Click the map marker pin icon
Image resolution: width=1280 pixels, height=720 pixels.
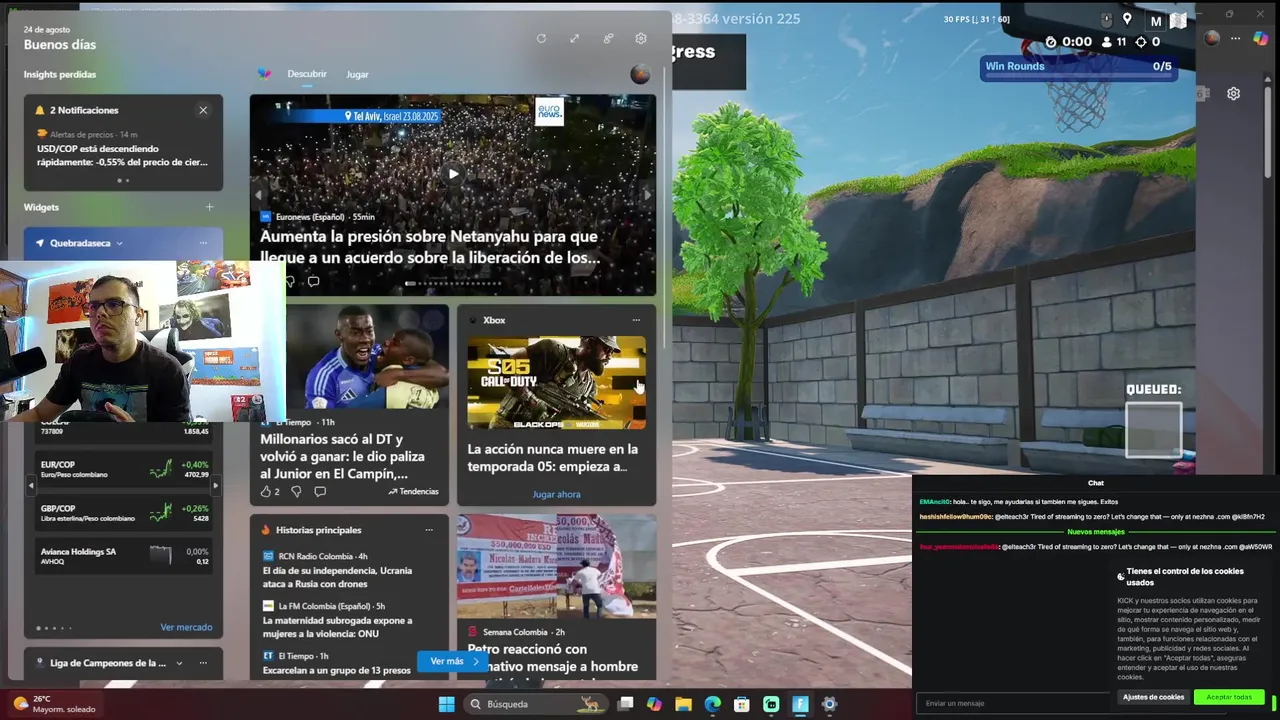pyautogui.click(x=1127, y=19)
